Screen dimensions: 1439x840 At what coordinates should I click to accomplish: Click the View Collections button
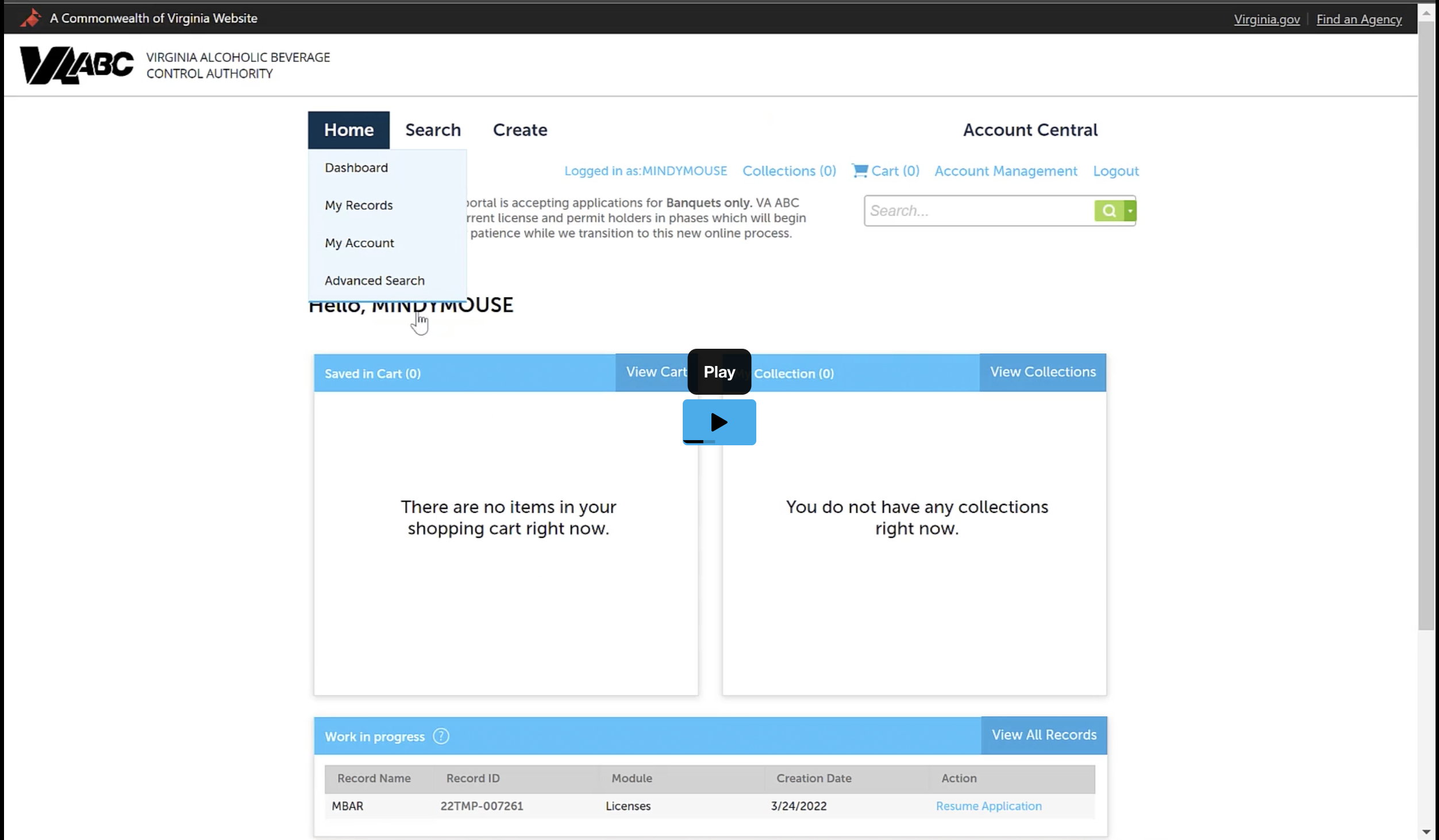point(1042,372)
